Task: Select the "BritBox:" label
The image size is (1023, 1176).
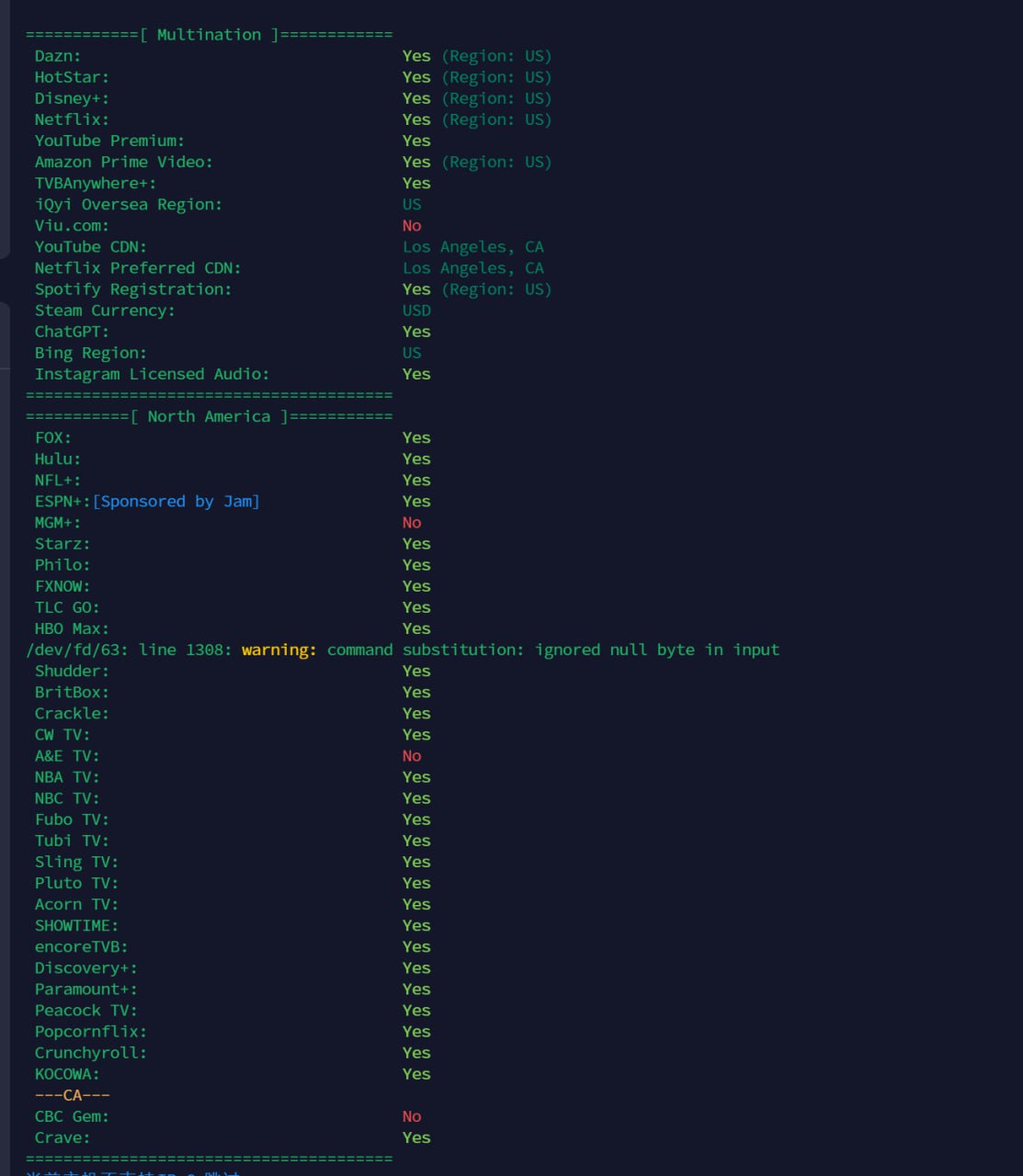Action: tap(72, 692)
